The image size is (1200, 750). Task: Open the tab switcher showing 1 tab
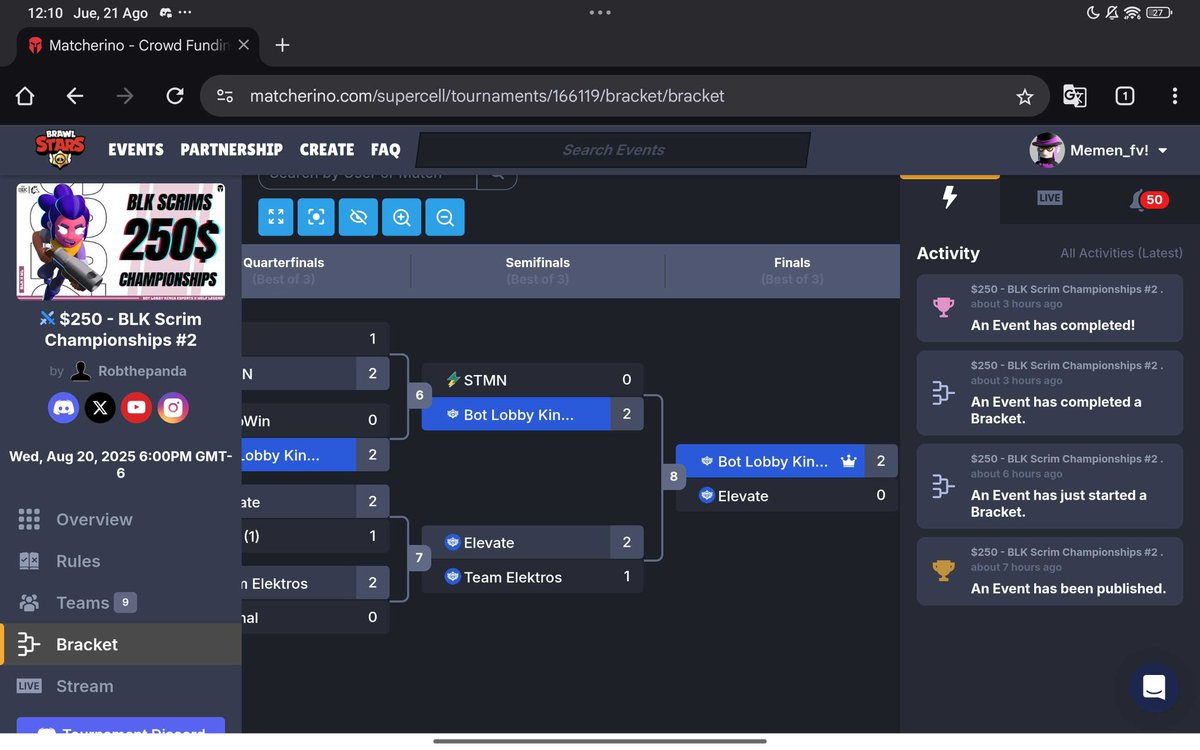(1124, 96)
